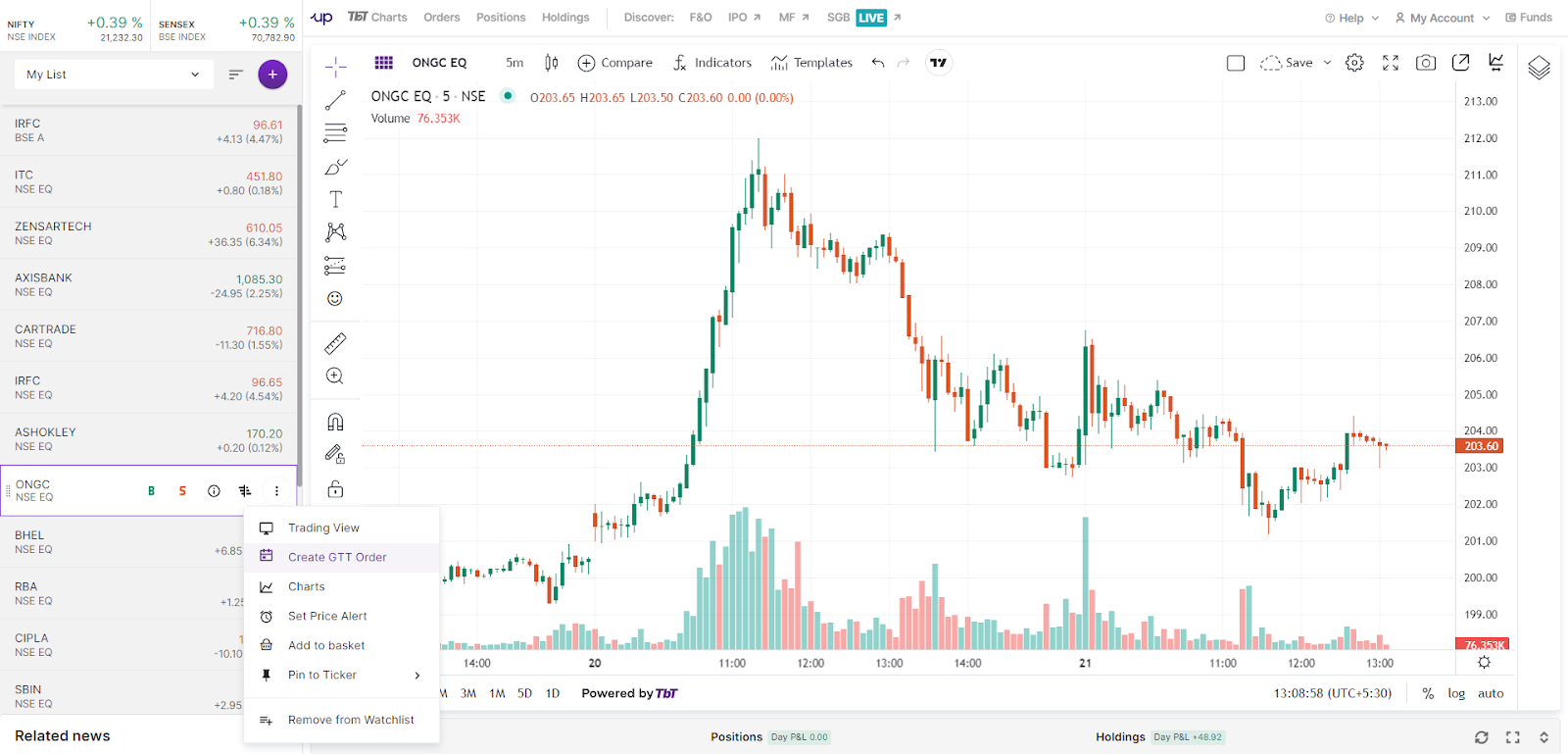The height and width of the screenshot is (754, 1568).
Task: Undo the last chart action
Action: tap(878, 63)
